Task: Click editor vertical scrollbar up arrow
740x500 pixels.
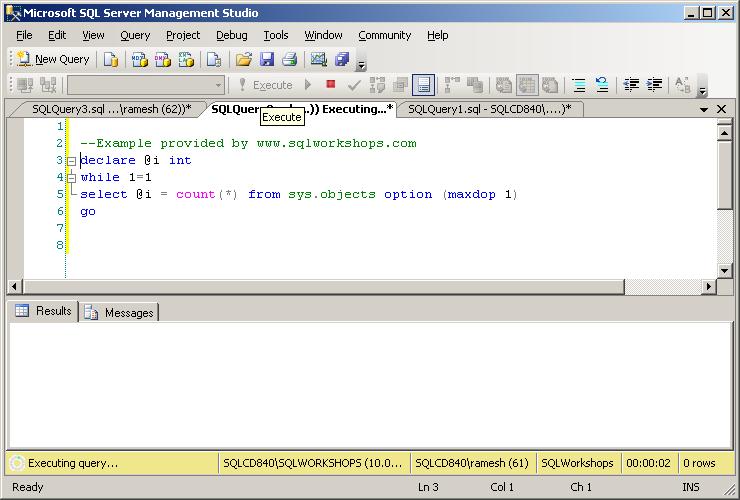Action: 724,132
